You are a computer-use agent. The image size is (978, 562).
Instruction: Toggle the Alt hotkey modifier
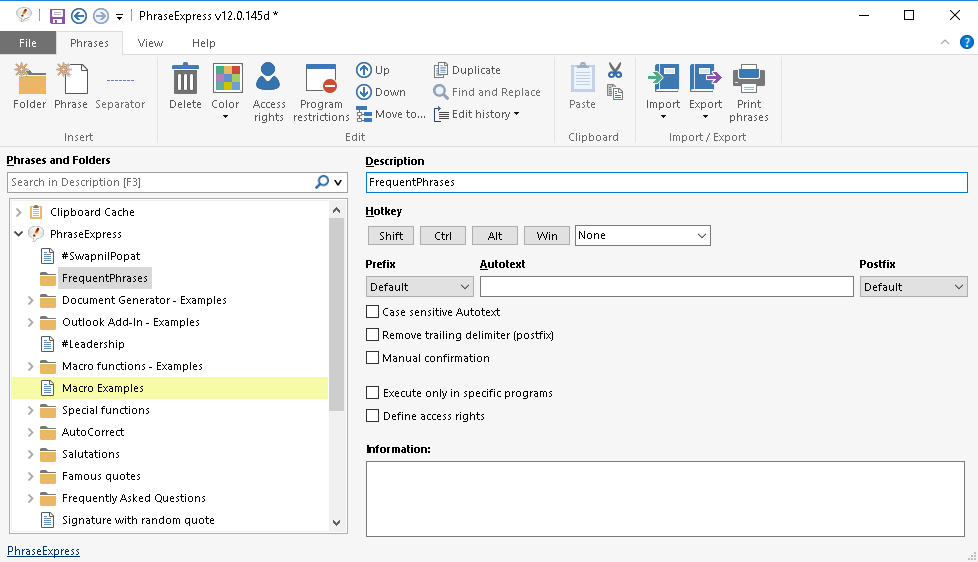pyautogui.click(x=495, y=236)
